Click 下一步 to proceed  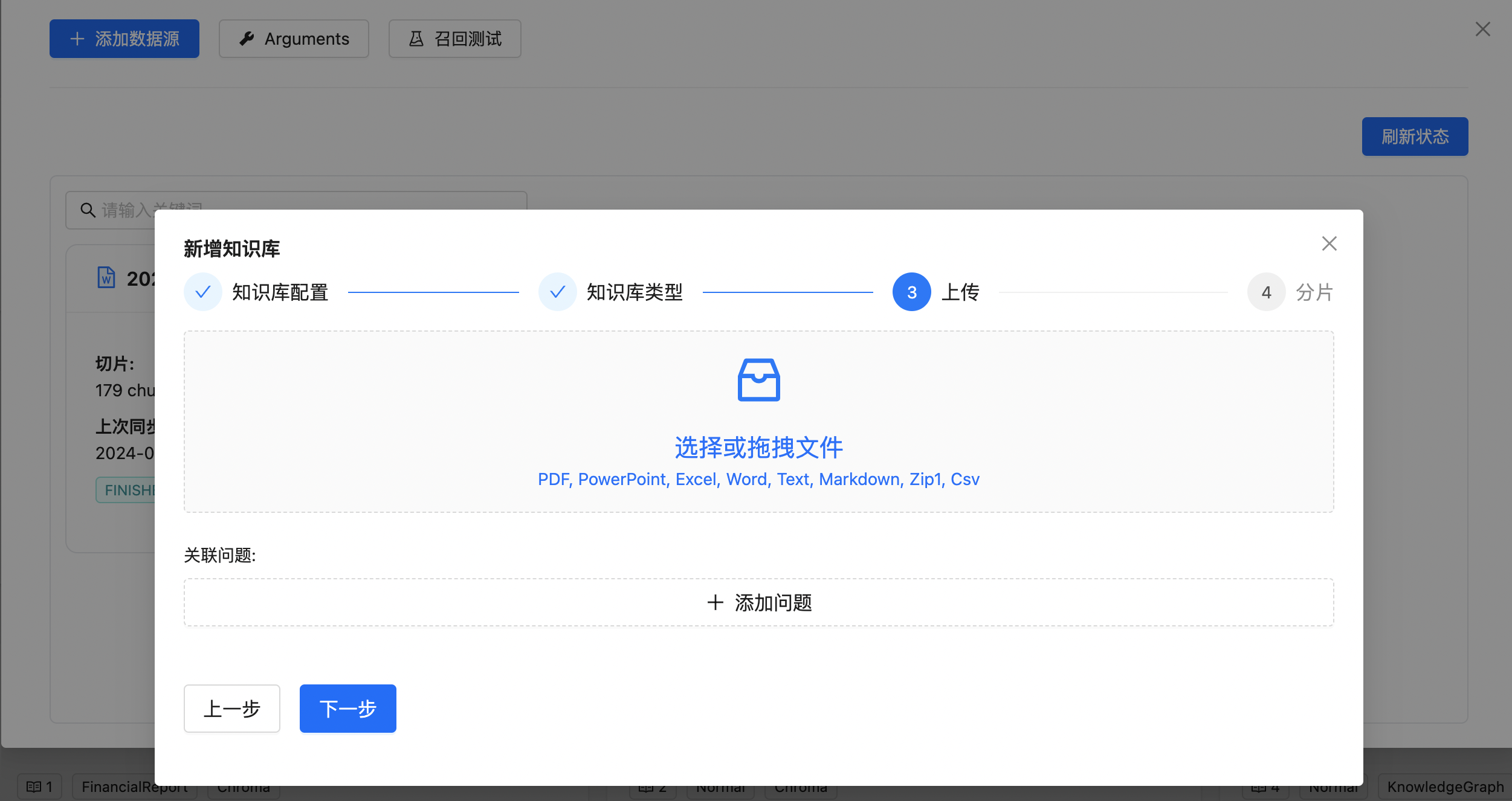click(347, 708)
